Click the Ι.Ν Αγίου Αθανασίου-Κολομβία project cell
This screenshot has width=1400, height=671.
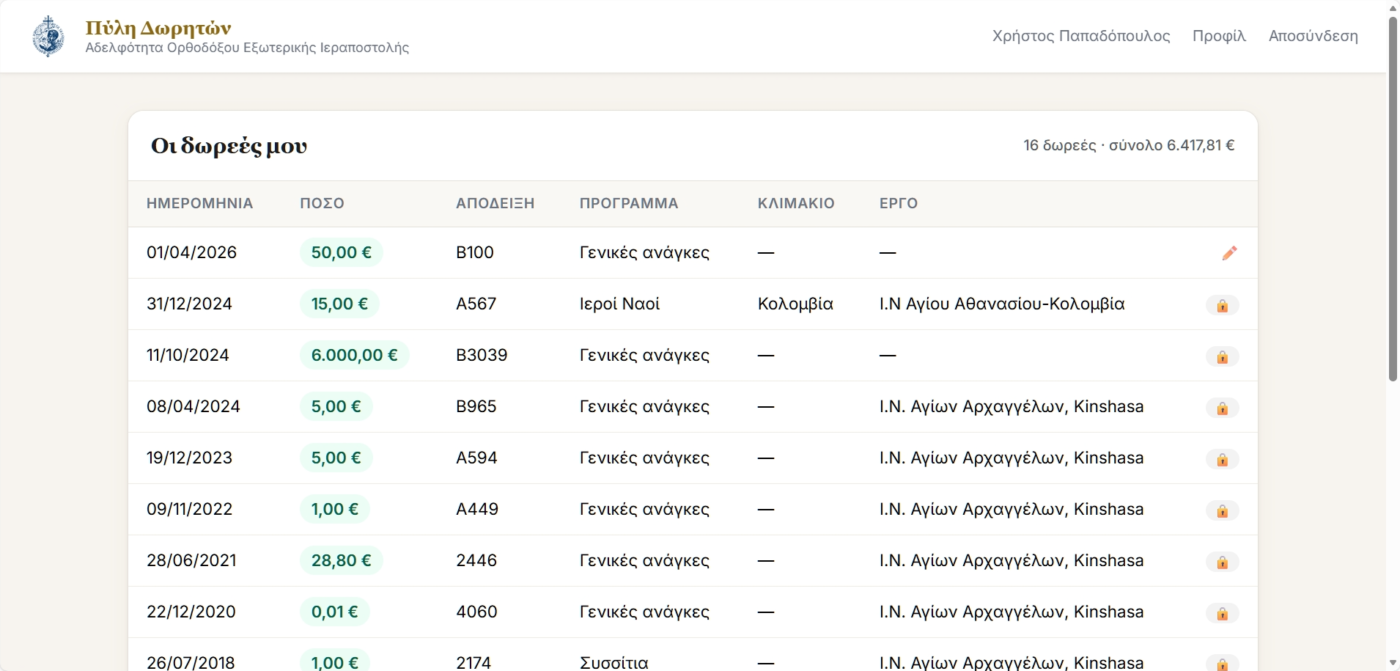1001,304
